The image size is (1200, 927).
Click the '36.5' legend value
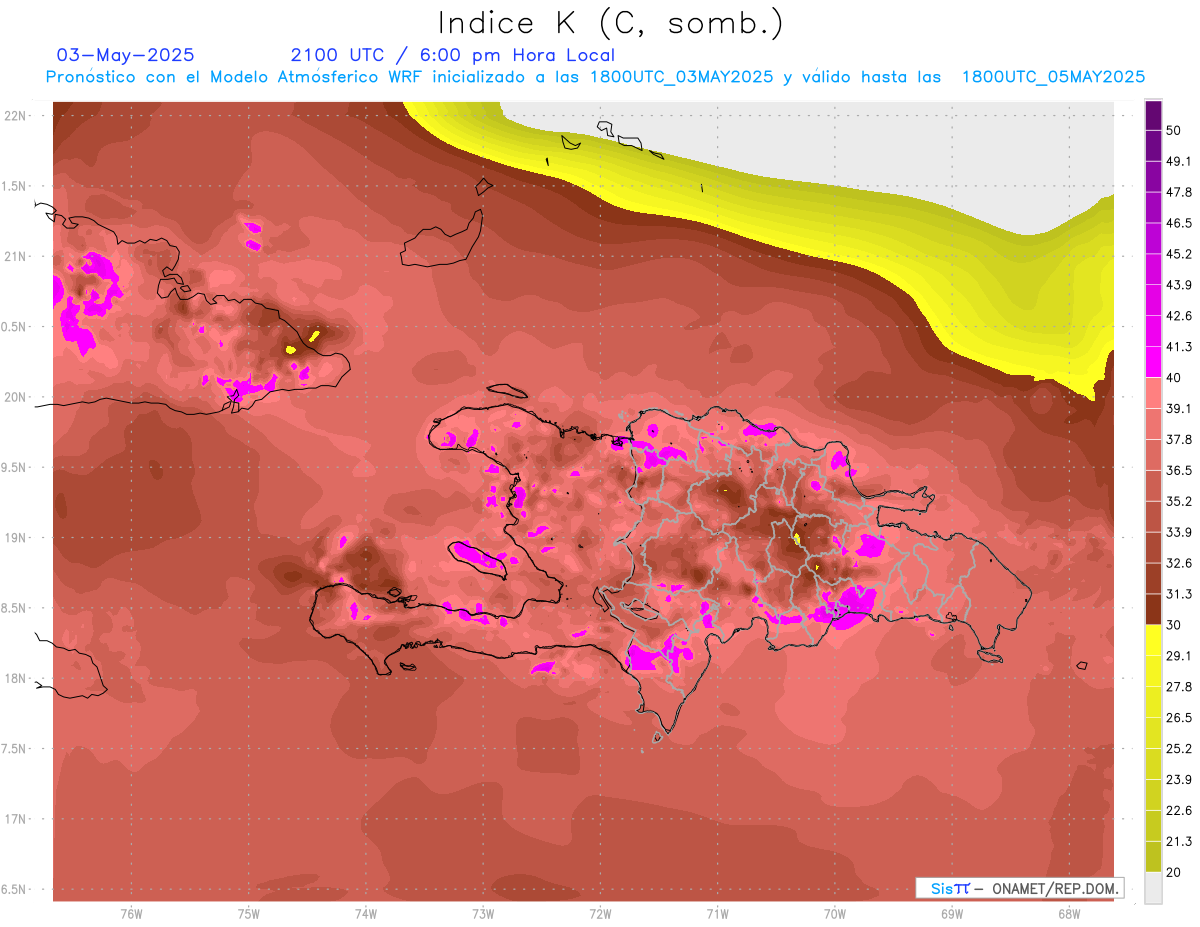pyautogui.click(x=1178, y=470)
